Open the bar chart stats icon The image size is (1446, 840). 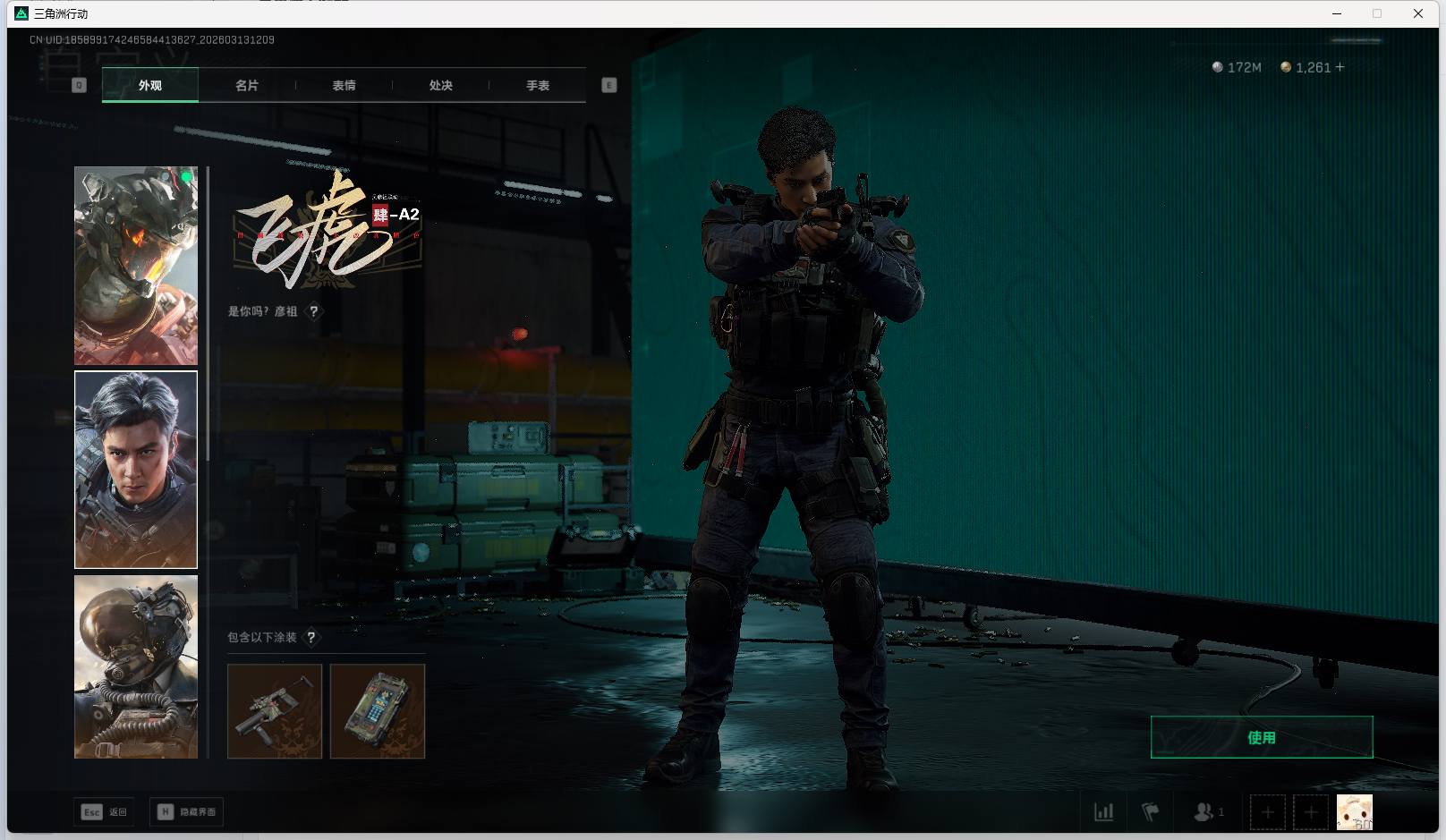[1104, 812]
